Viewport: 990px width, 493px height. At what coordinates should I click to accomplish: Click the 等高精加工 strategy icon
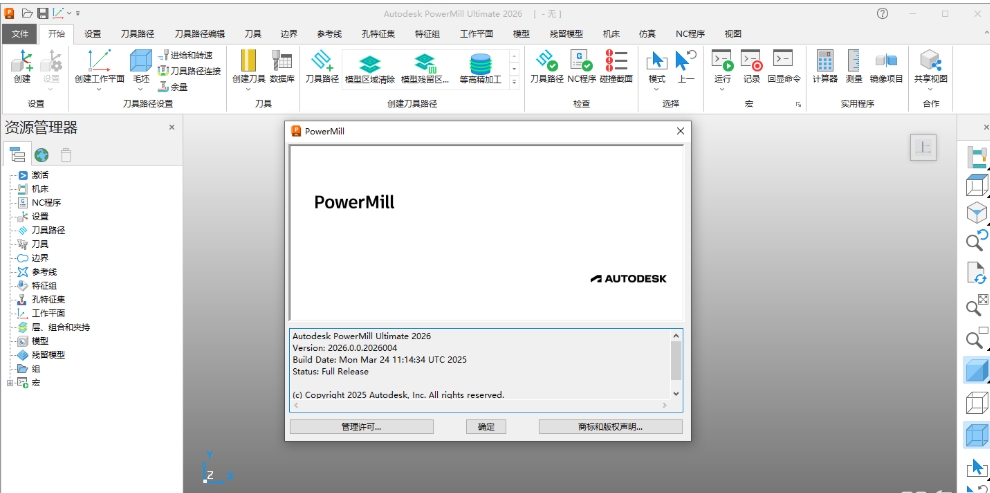[481, 68]
